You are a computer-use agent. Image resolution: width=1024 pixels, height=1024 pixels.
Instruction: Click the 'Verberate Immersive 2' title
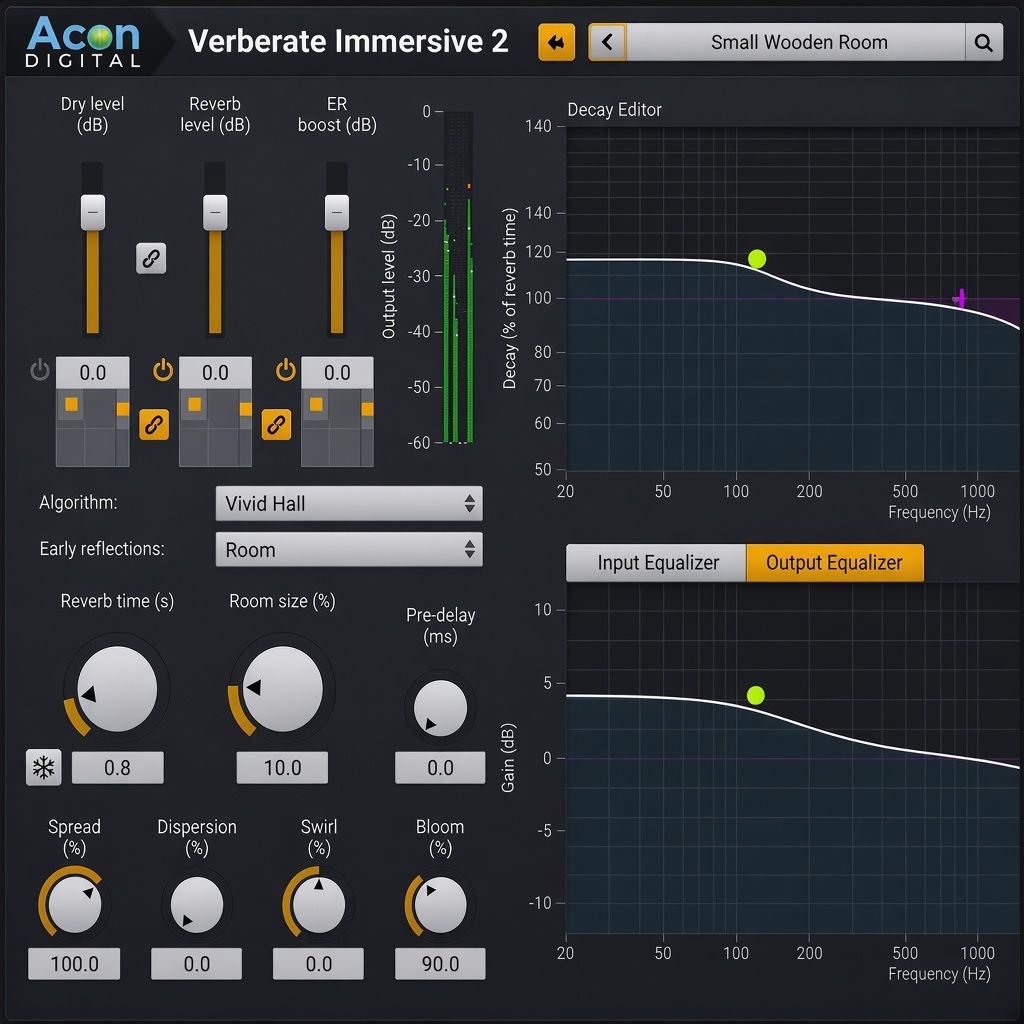tap(348, 41)
